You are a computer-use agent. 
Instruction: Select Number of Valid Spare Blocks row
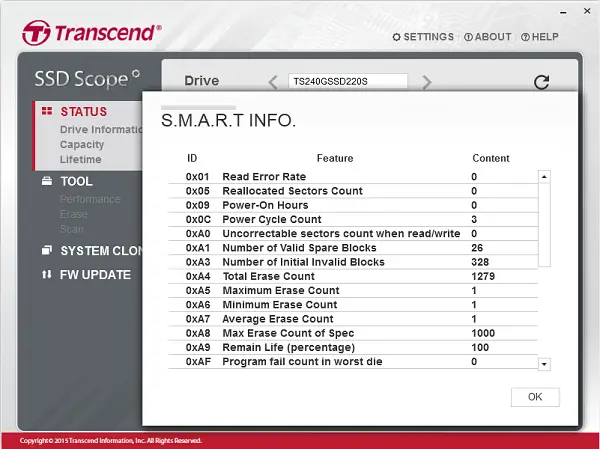tap(353, 248)
